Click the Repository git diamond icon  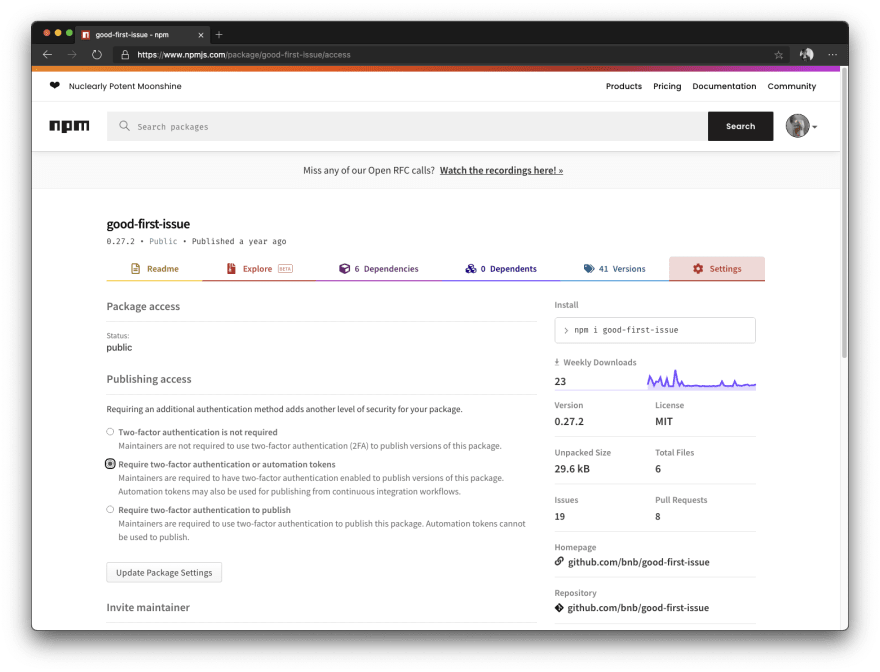click(x=559, y=607)
